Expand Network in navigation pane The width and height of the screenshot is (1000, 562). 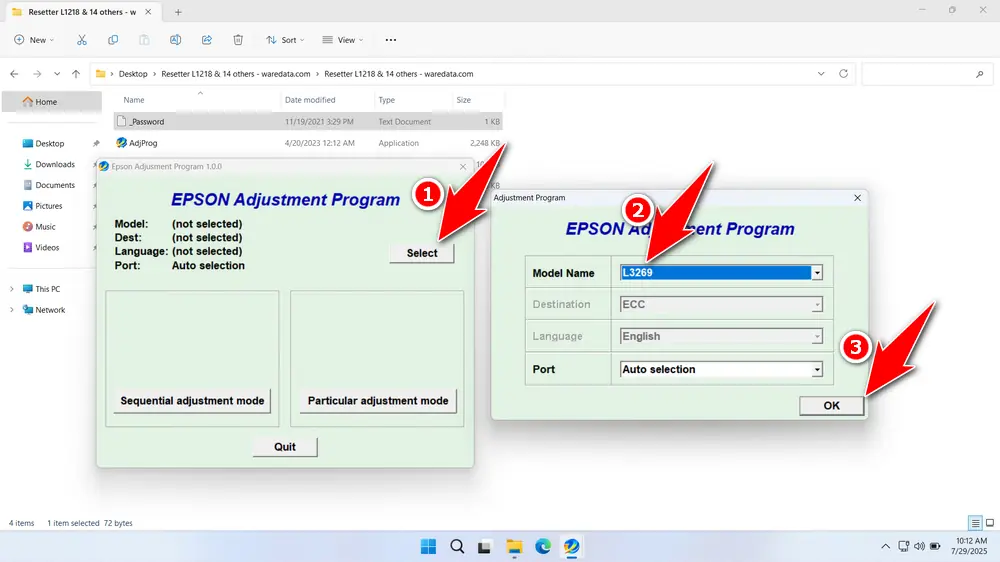tap(11, 310)
